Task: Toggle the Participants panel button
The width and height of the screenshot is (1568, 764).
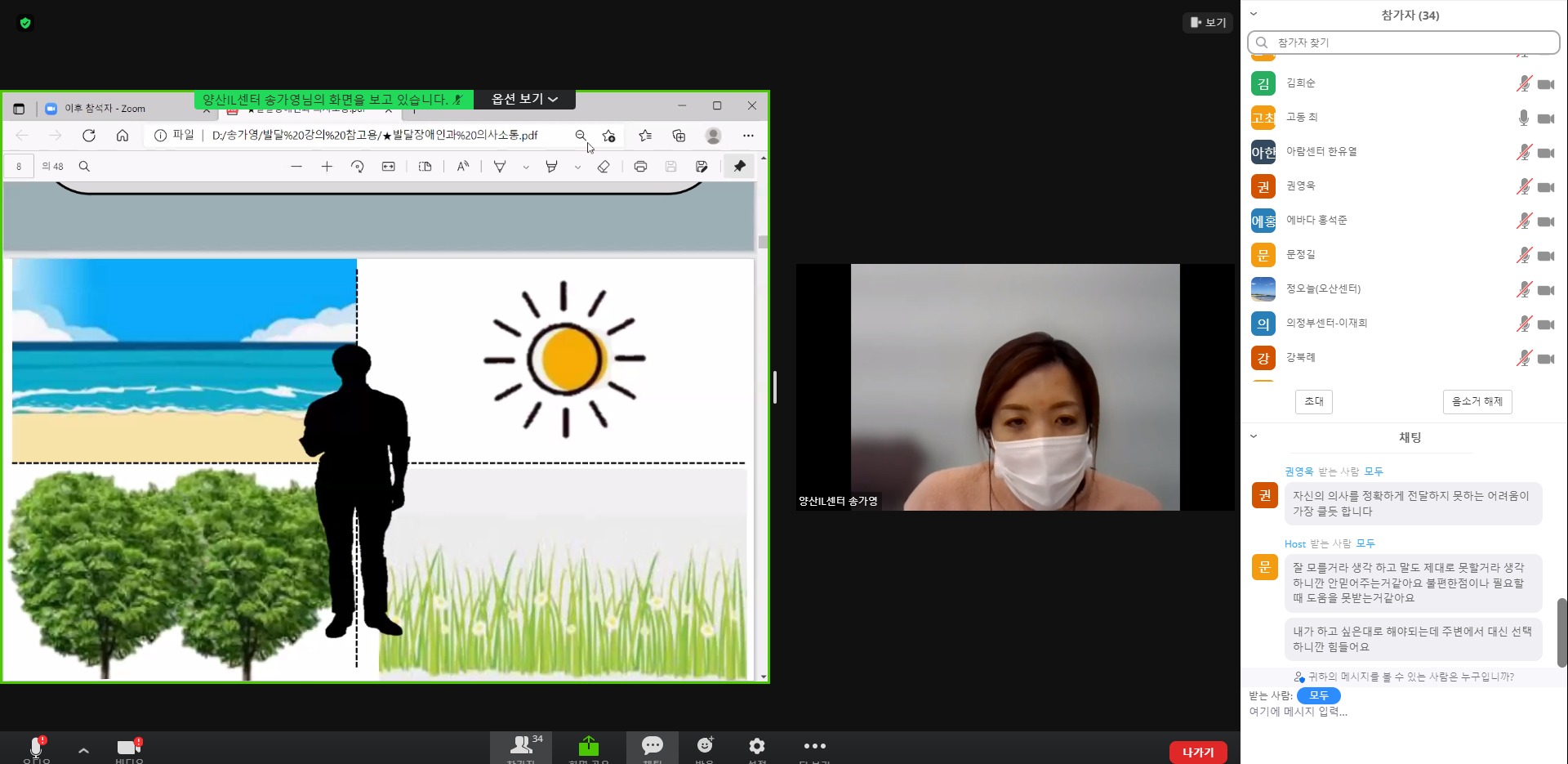Action: (x=521, y=747)
